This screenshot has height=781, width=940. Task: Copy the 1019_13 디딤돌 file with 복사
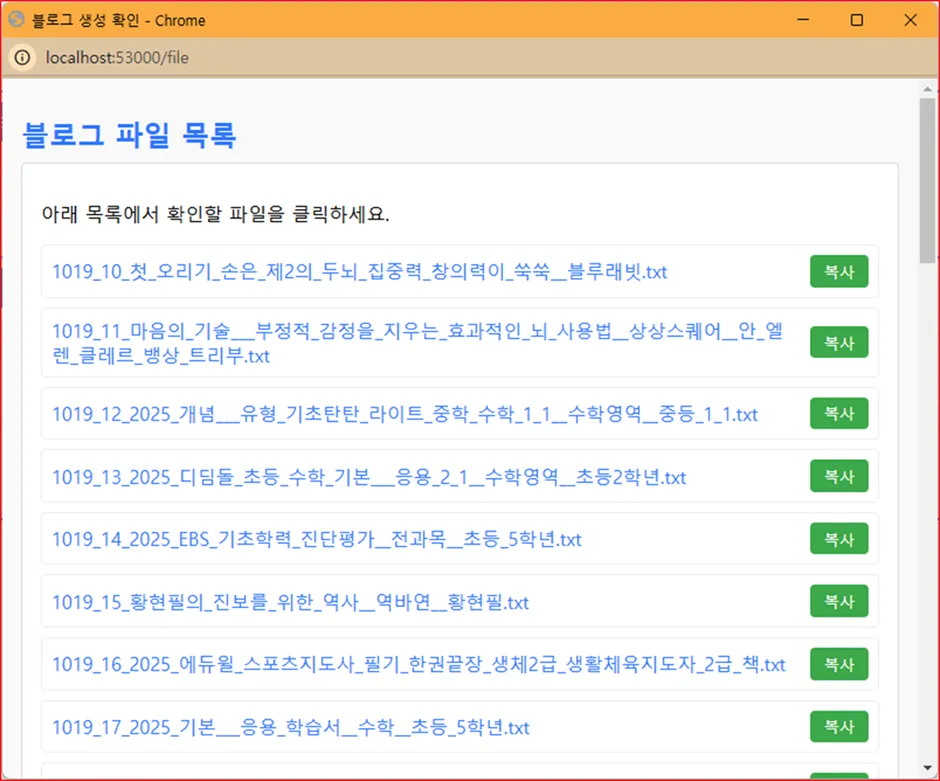coord(839,477)
